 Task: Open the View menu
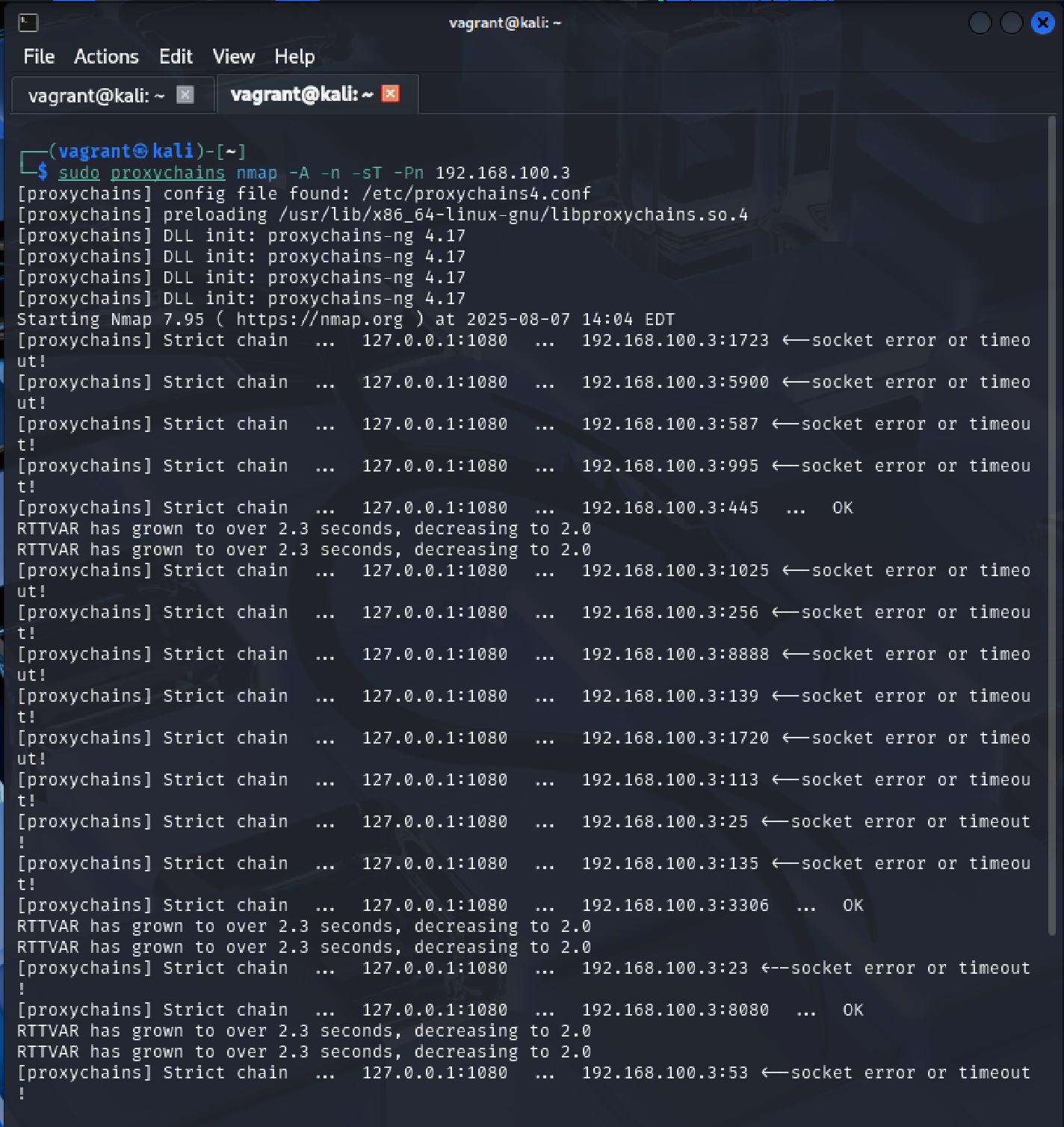pyautogui.click(x=233, y=57)
